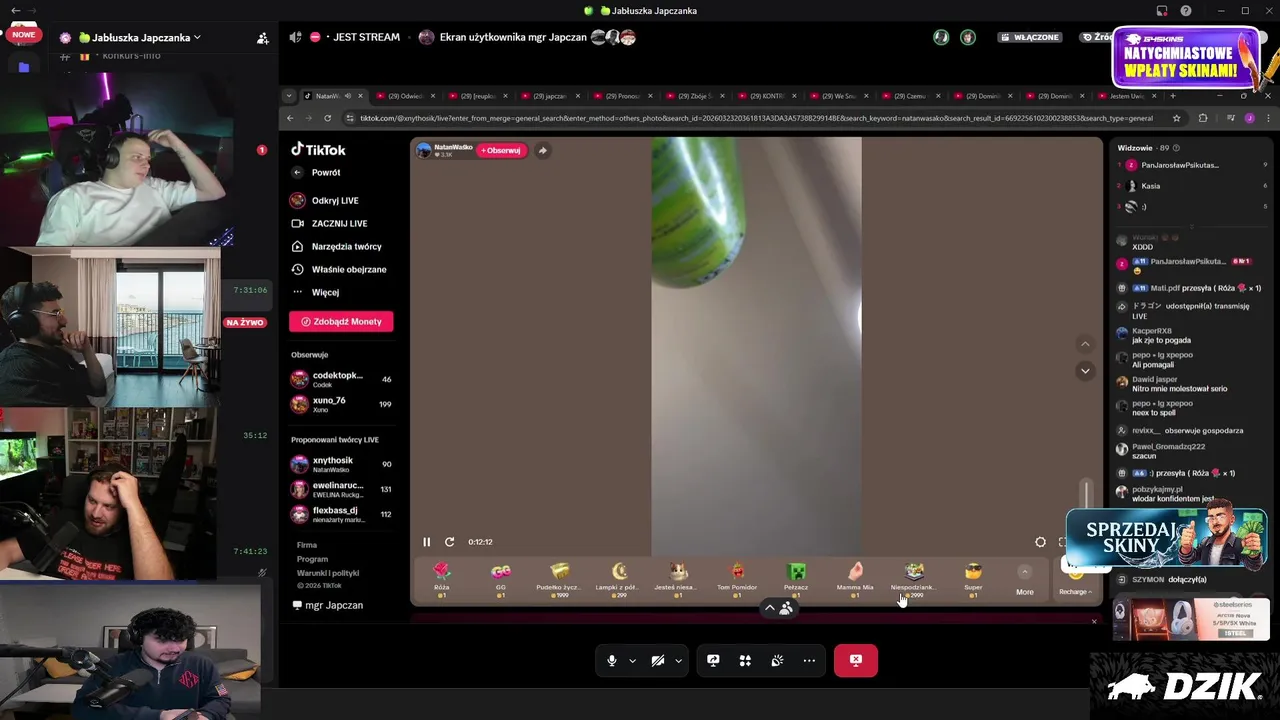
Task: Toggle the member list chevron pill
Action: tap(777, 608)
